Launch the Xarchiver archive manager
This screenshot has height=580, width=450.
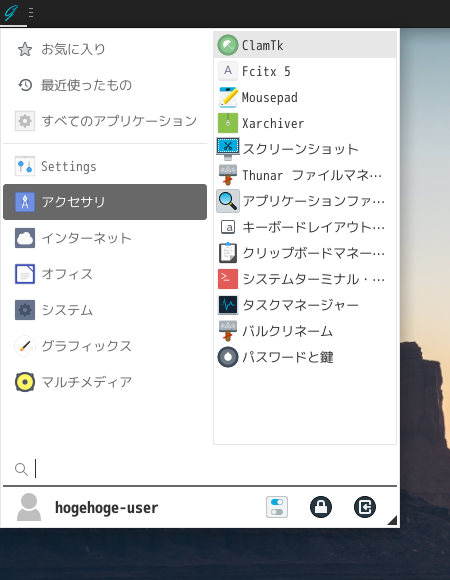click(x=305, y=123)
